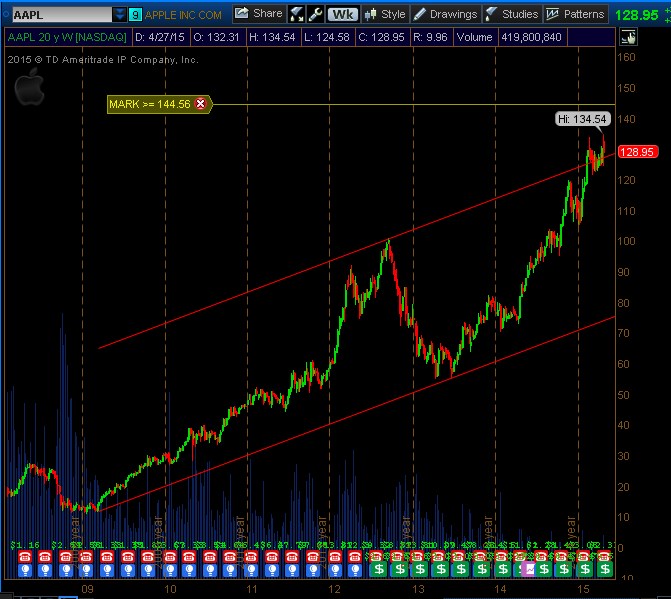This screenshot has height=599, width=671.
Task: Click the R: 9.96 range value
Action: 430,37
